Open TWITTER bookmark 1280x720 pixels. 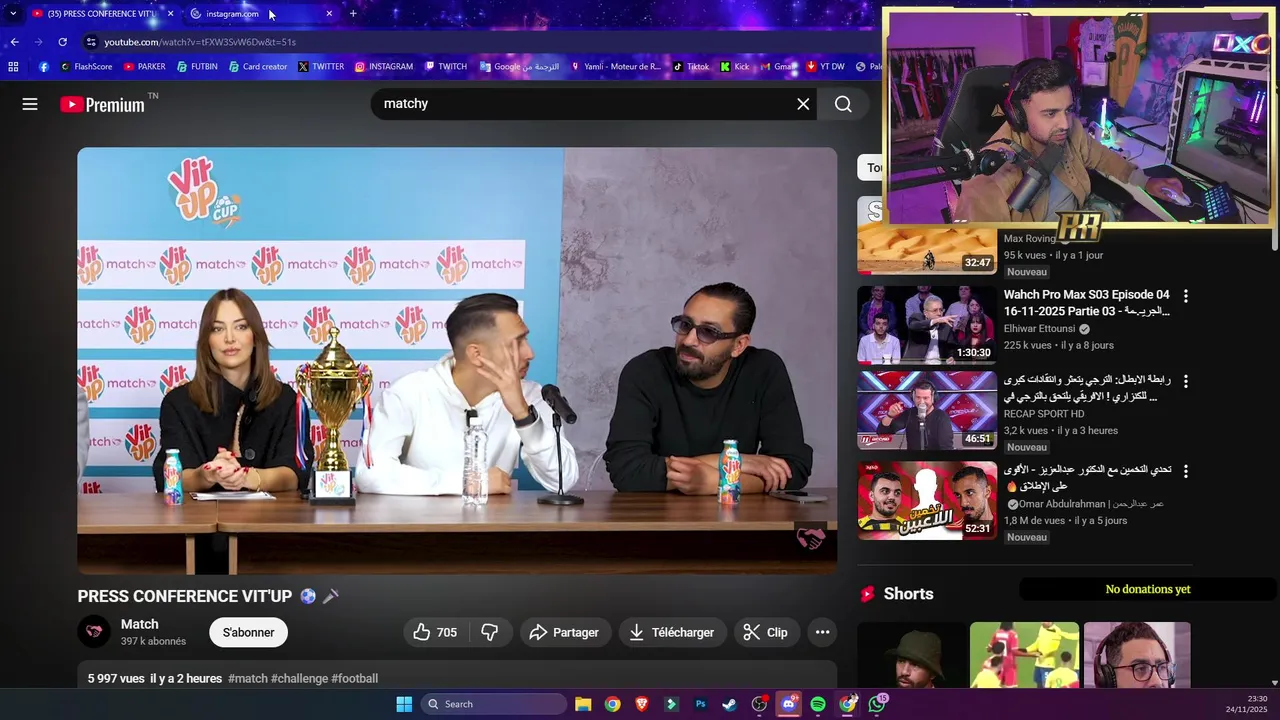click(x=321, y=67)
